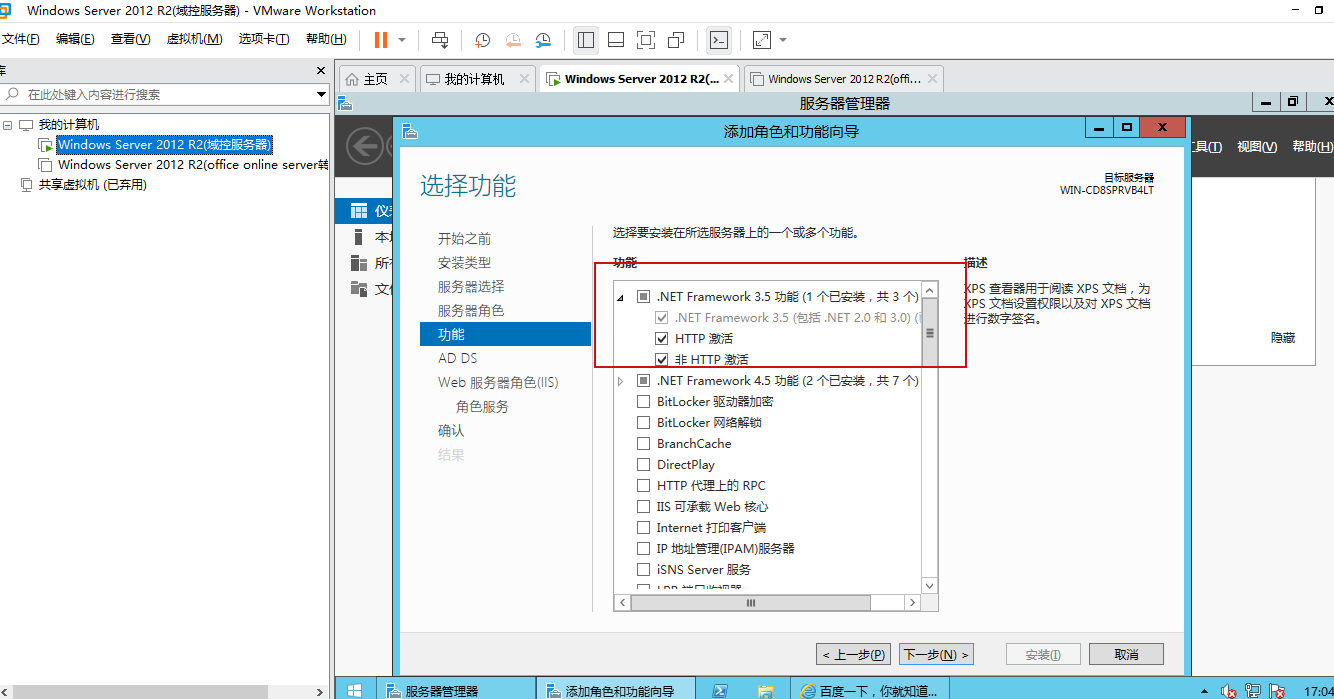This screenshot has height=699, width=1334.
Task: Collapse the 我的计算机 tree node
Action: [x=8, y=125]
